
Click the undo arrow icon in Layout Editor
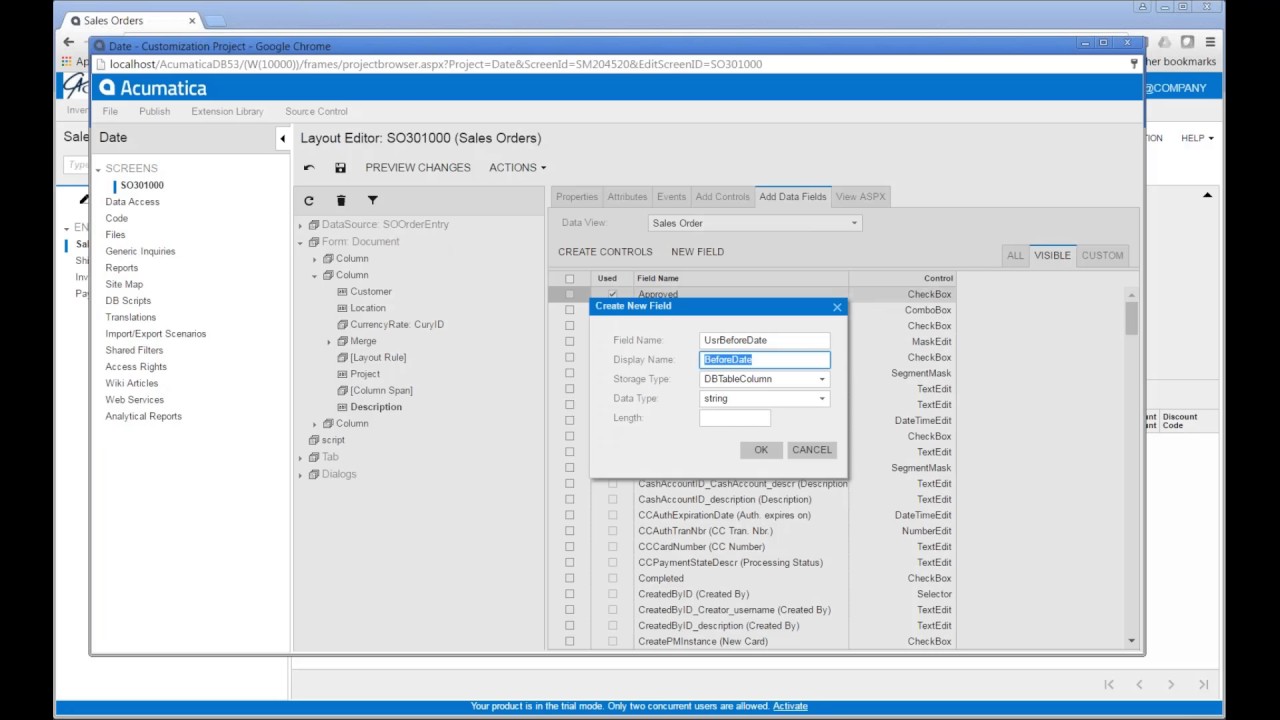tap(309, 168)
